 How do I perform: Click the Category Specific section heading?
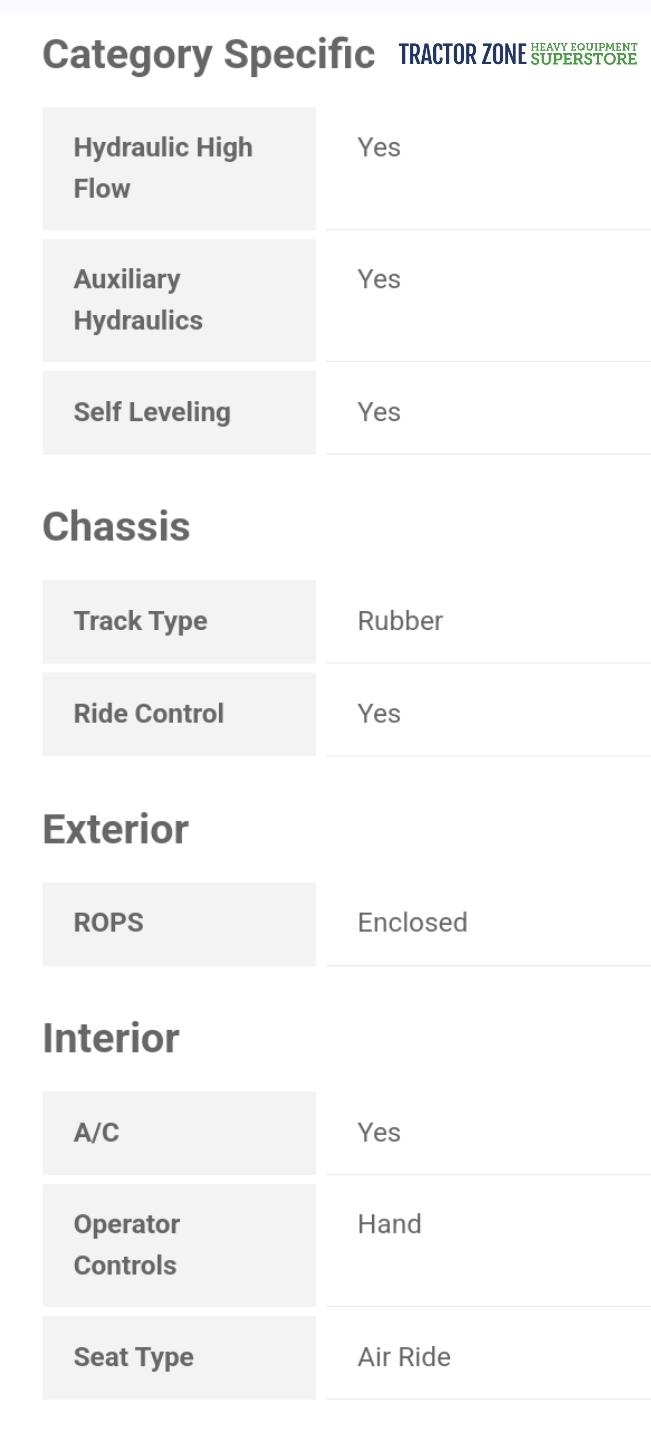click(208, 54)
